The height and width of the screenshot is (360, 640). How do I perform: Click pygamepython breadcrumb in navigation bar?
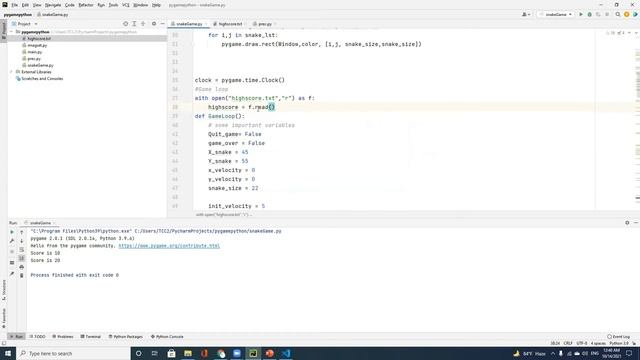coord(18,15)
